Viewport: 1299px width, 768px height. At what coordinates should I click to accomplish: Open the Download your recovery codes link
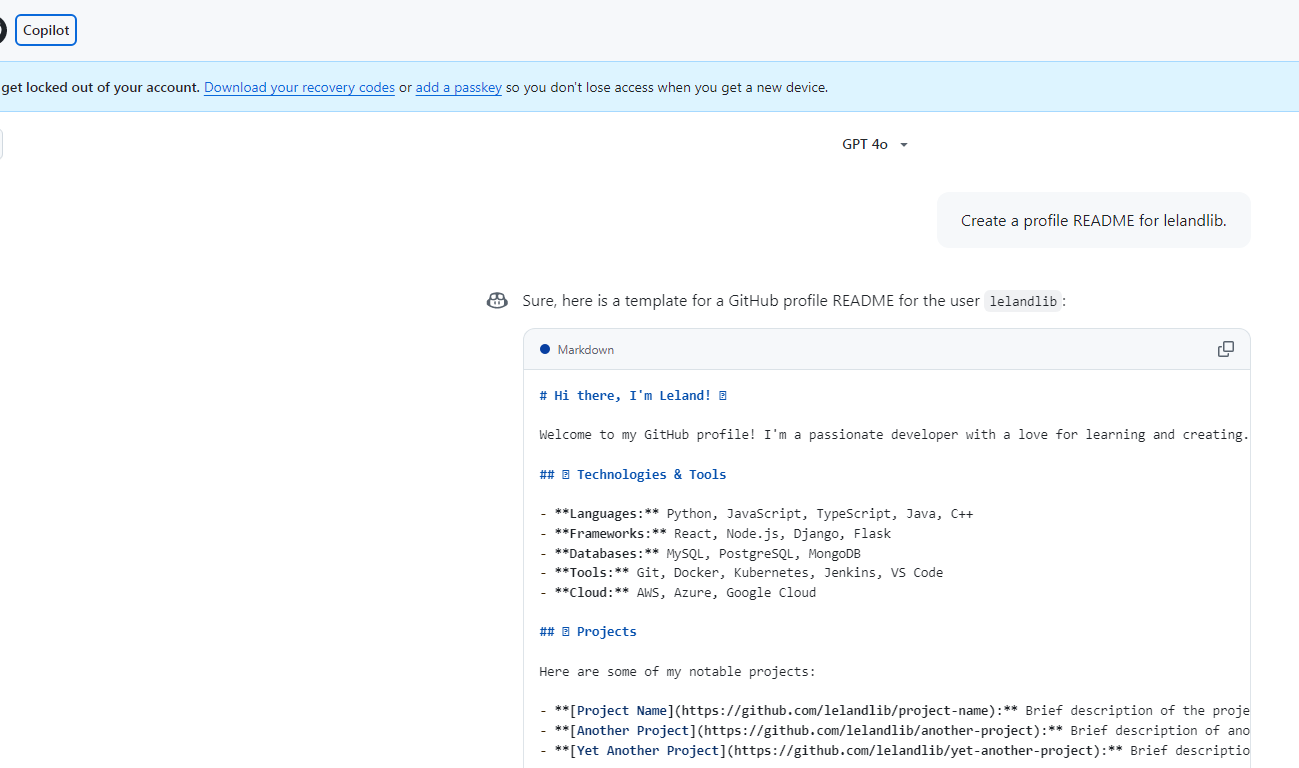point(299,87)
